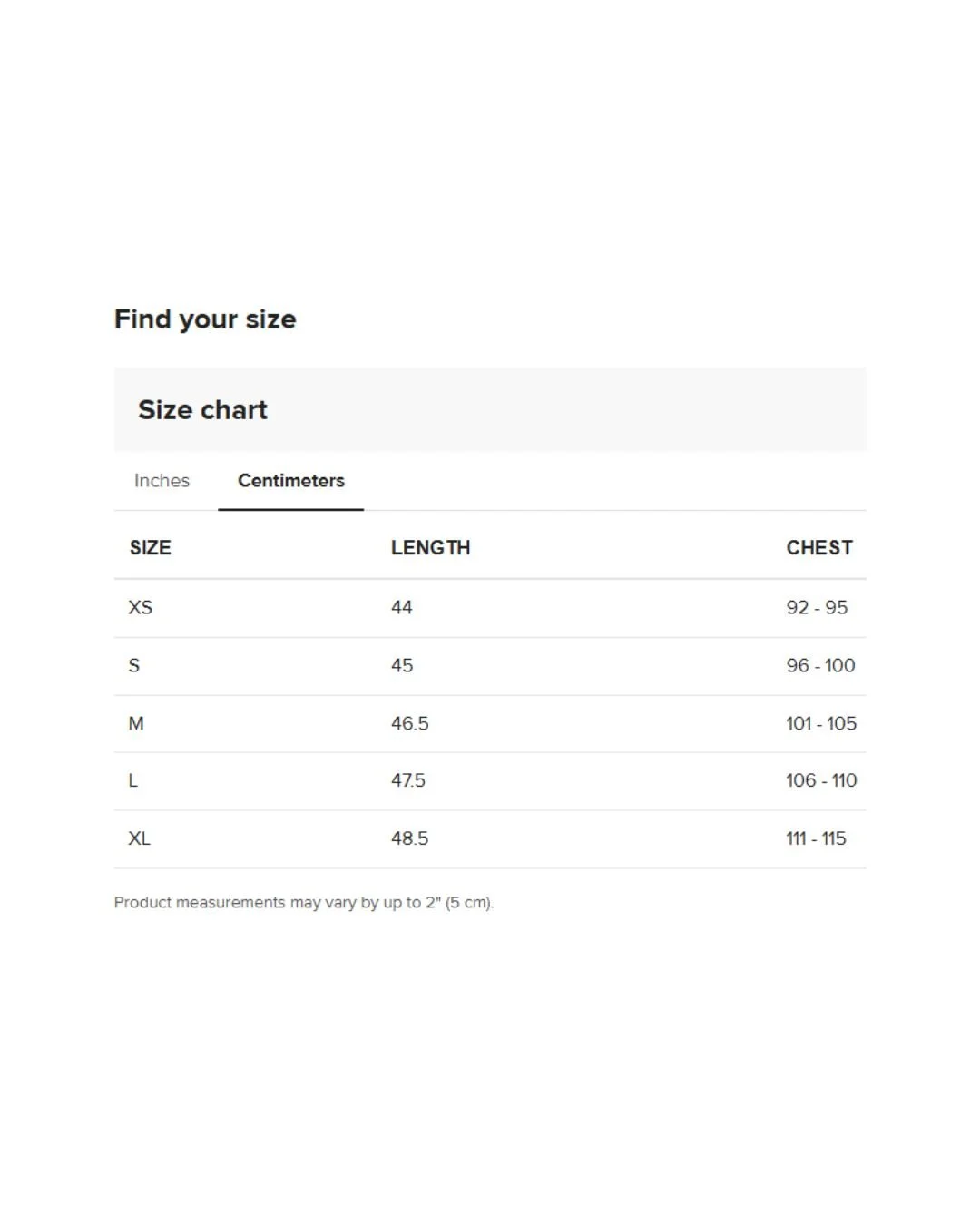Select the XS size row label
980x1225 pixels.
click(141, 608)
